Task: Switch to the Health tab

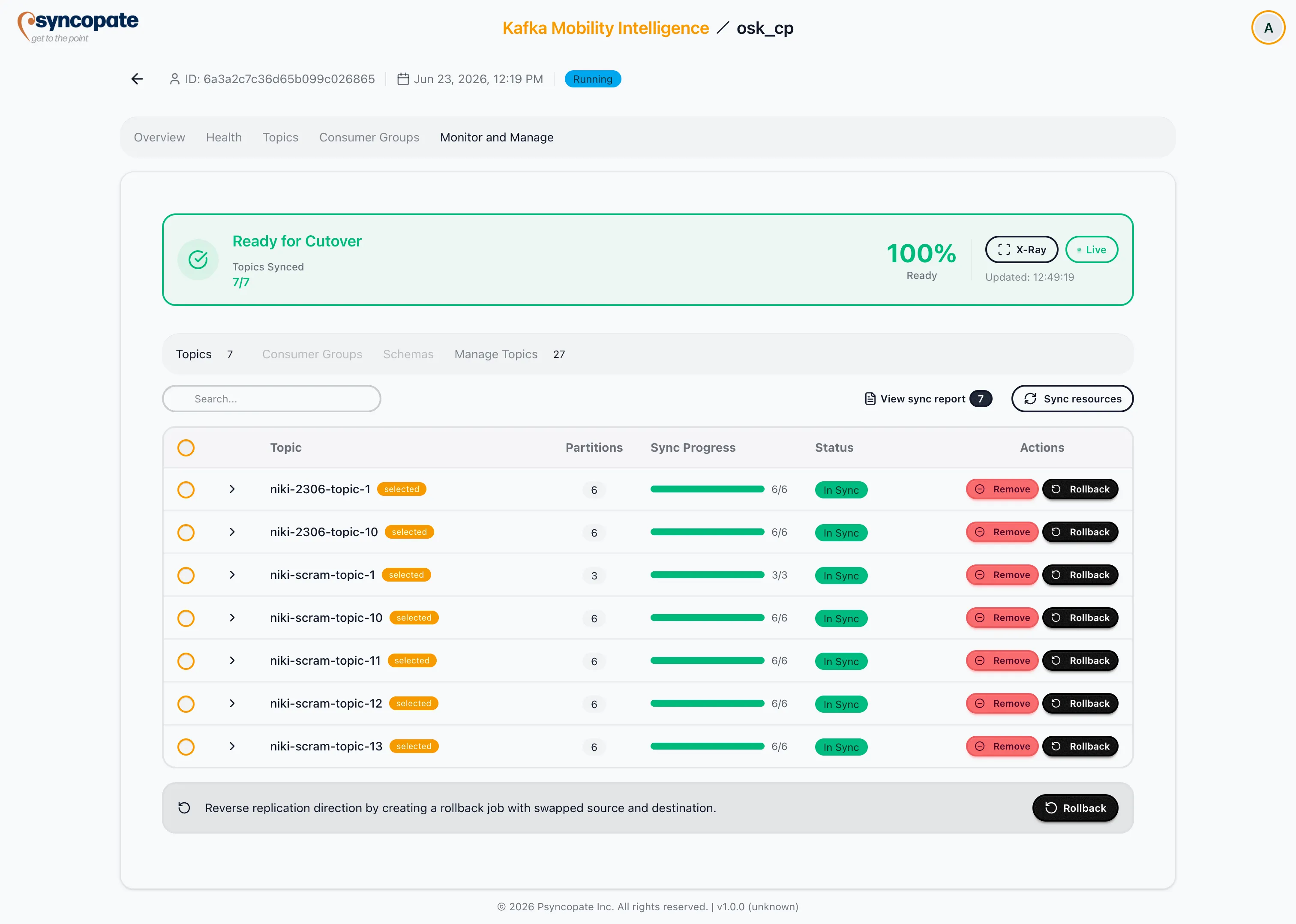Action: tap(224, 137)
